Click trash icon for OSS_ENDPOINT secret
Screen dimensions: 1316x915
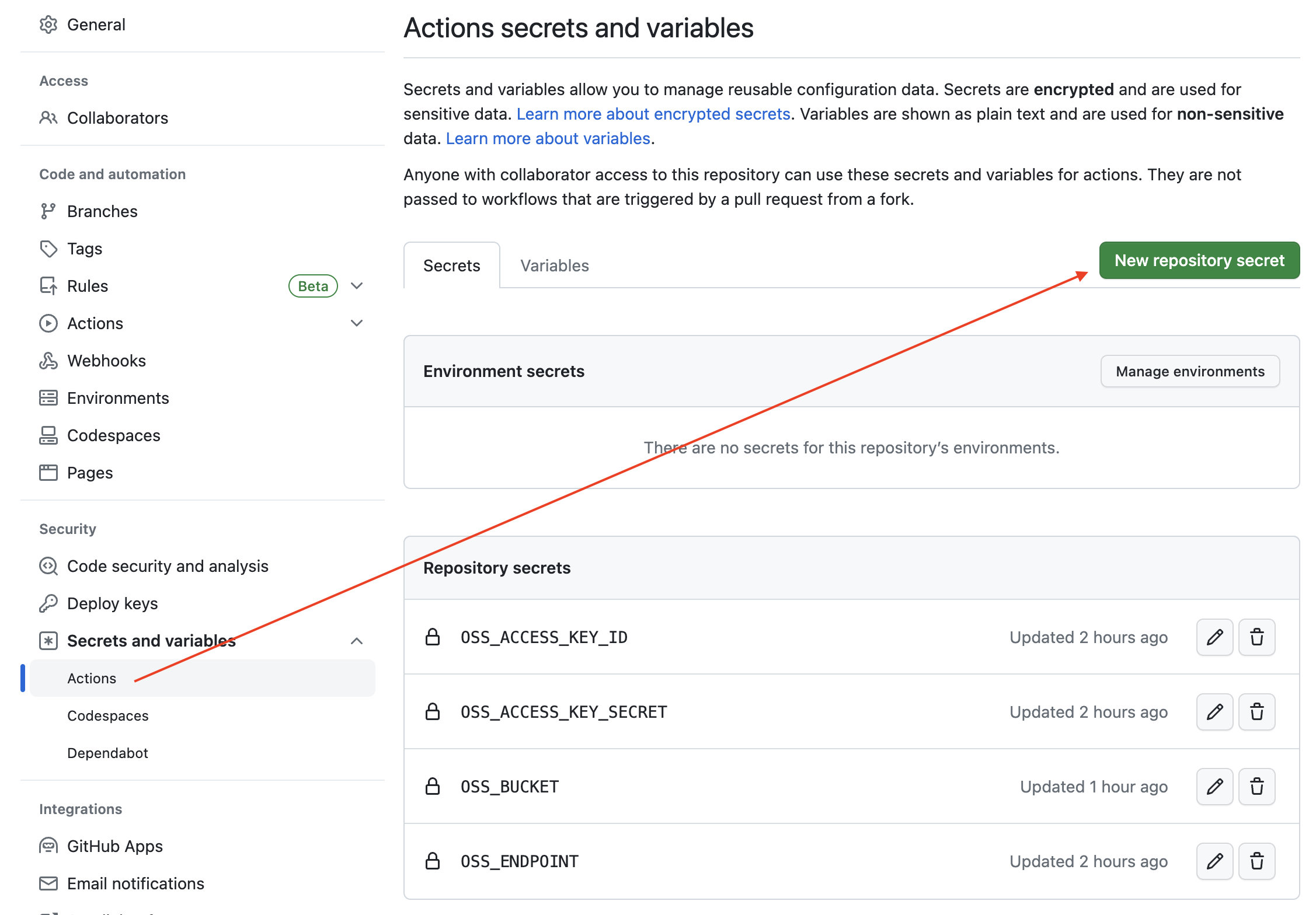1256,861
